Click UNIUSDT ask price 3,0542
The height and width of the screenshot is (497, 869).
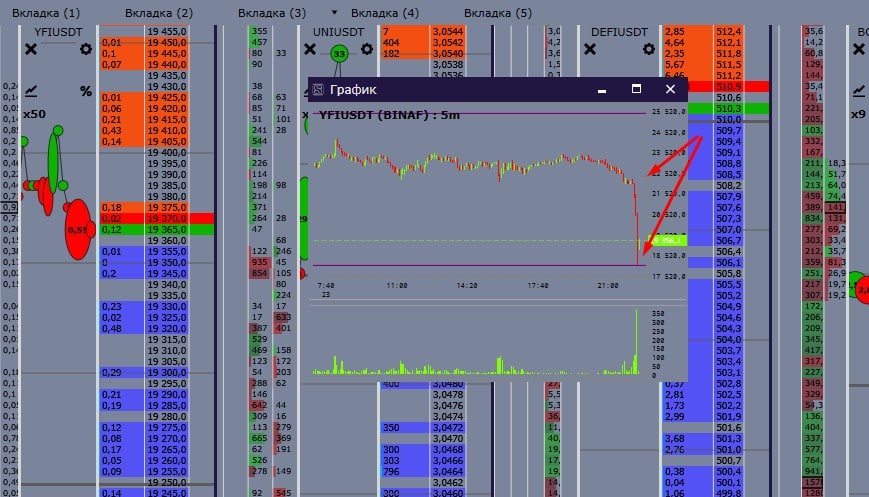click(448, 42)
